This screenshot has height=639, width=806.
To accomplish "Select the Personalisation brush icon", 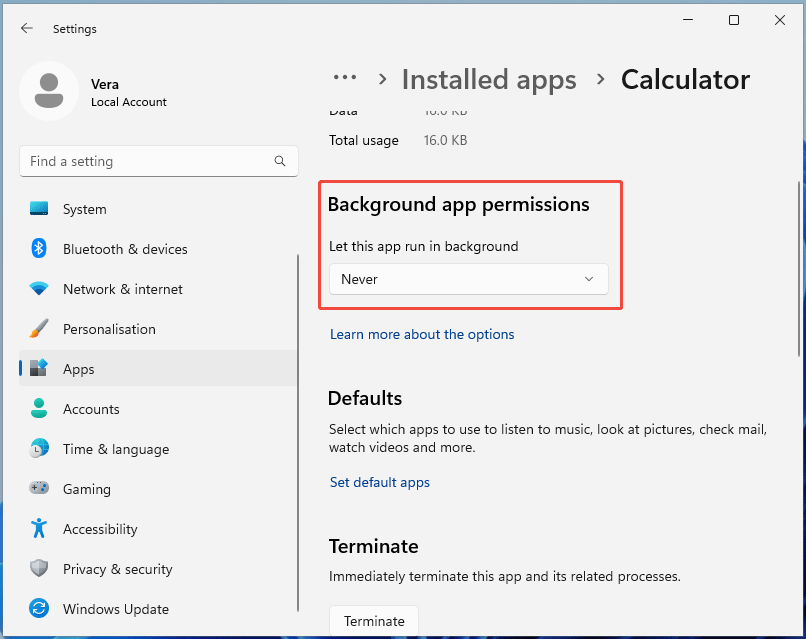I will 39,329.
